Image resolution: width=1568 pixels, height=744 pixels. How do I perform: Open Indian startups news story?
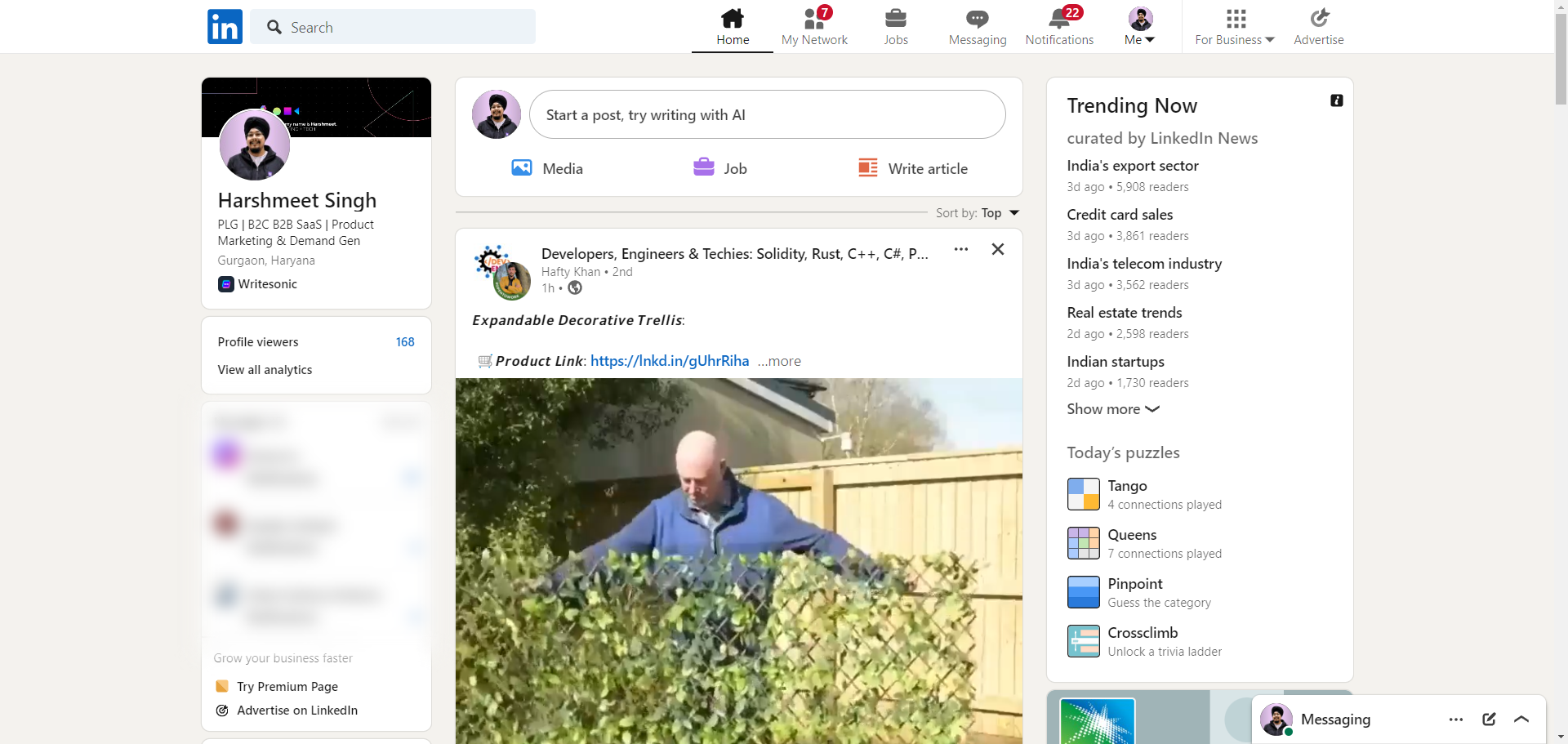pyautogui.click(x=1116, y=362)
